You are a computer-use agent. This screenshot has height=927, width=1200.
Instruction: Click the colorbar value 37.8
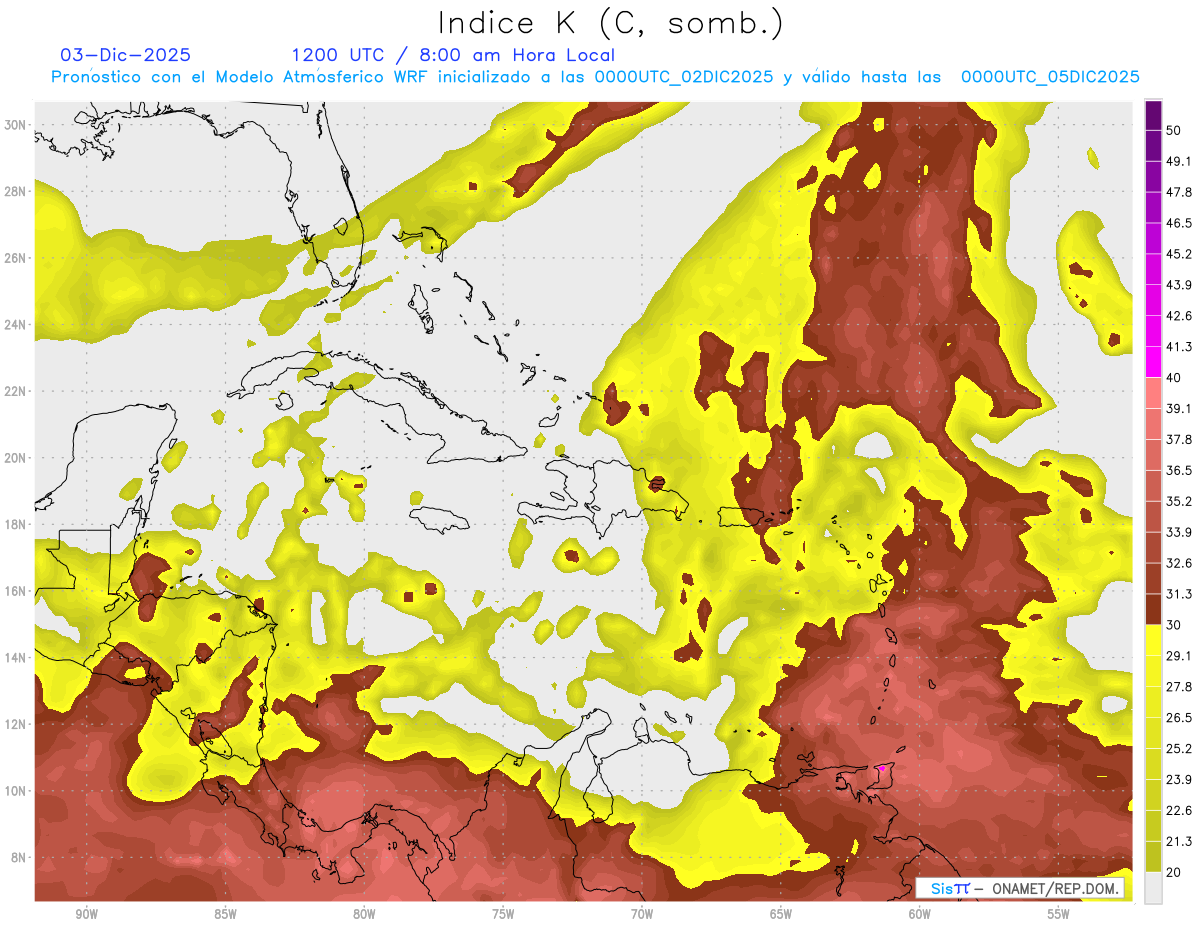pyautogui.click(x=1179, y=439)
